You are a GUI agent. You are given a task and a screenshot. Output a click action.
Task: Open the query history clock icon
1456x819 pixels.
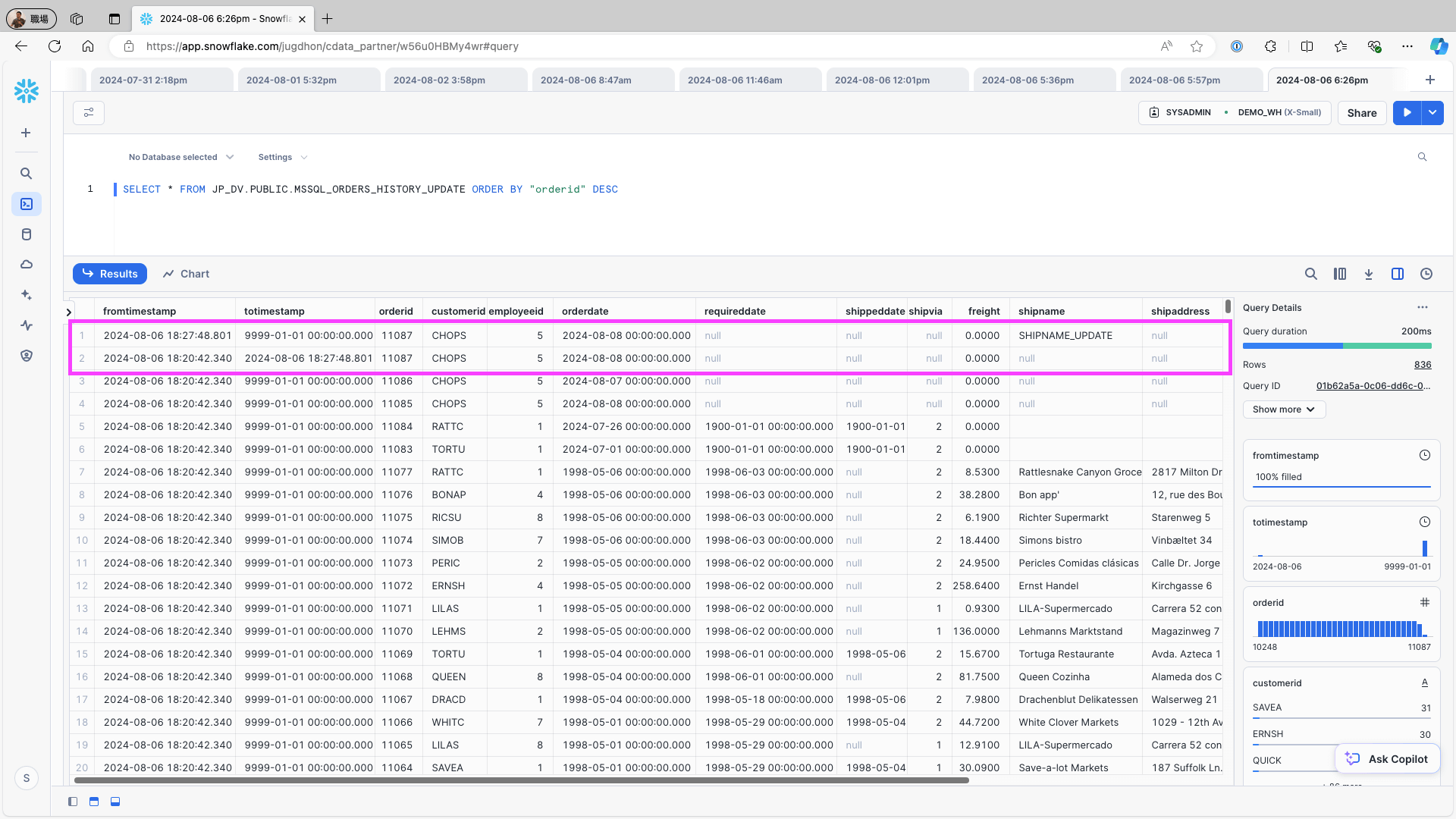(1426, 274)
